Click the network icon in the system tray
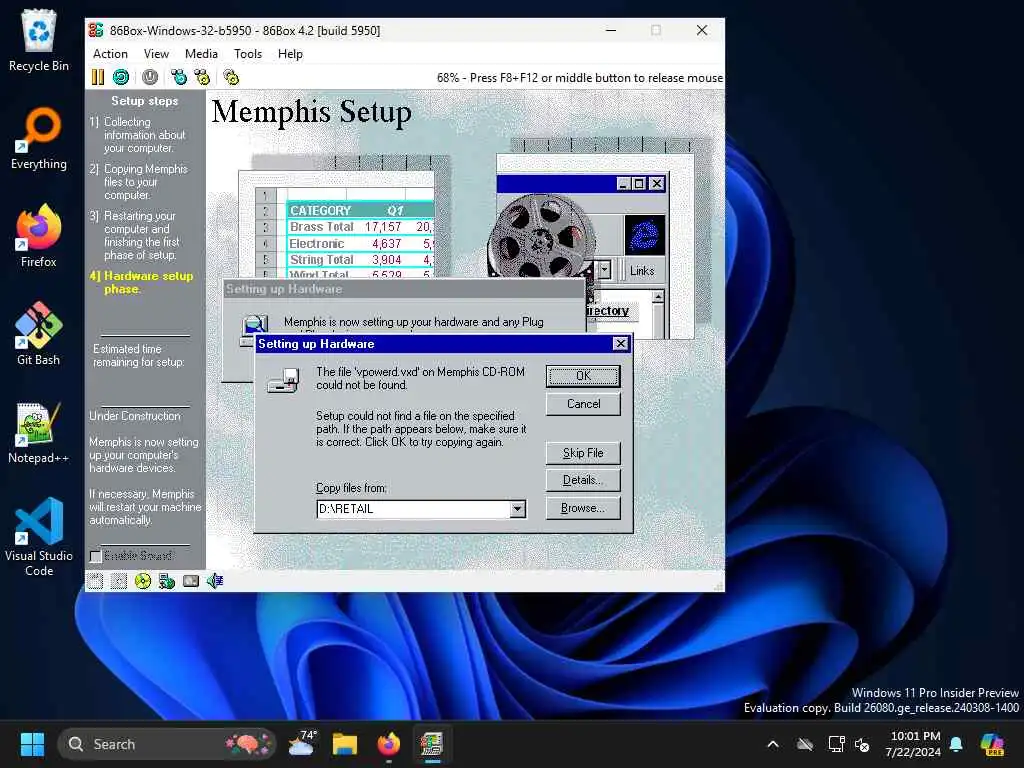The height and width of the screenshot is (768, 1024). click(837, 744)
